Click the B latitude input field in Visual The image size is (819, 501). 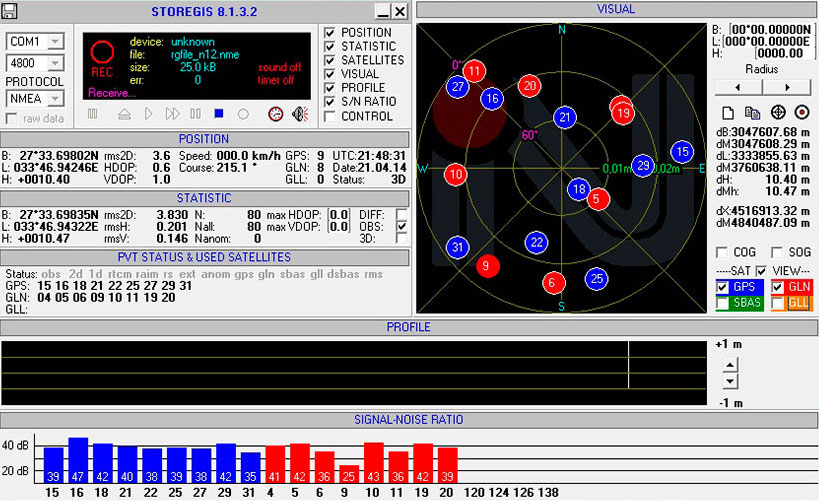click(771, 29)
